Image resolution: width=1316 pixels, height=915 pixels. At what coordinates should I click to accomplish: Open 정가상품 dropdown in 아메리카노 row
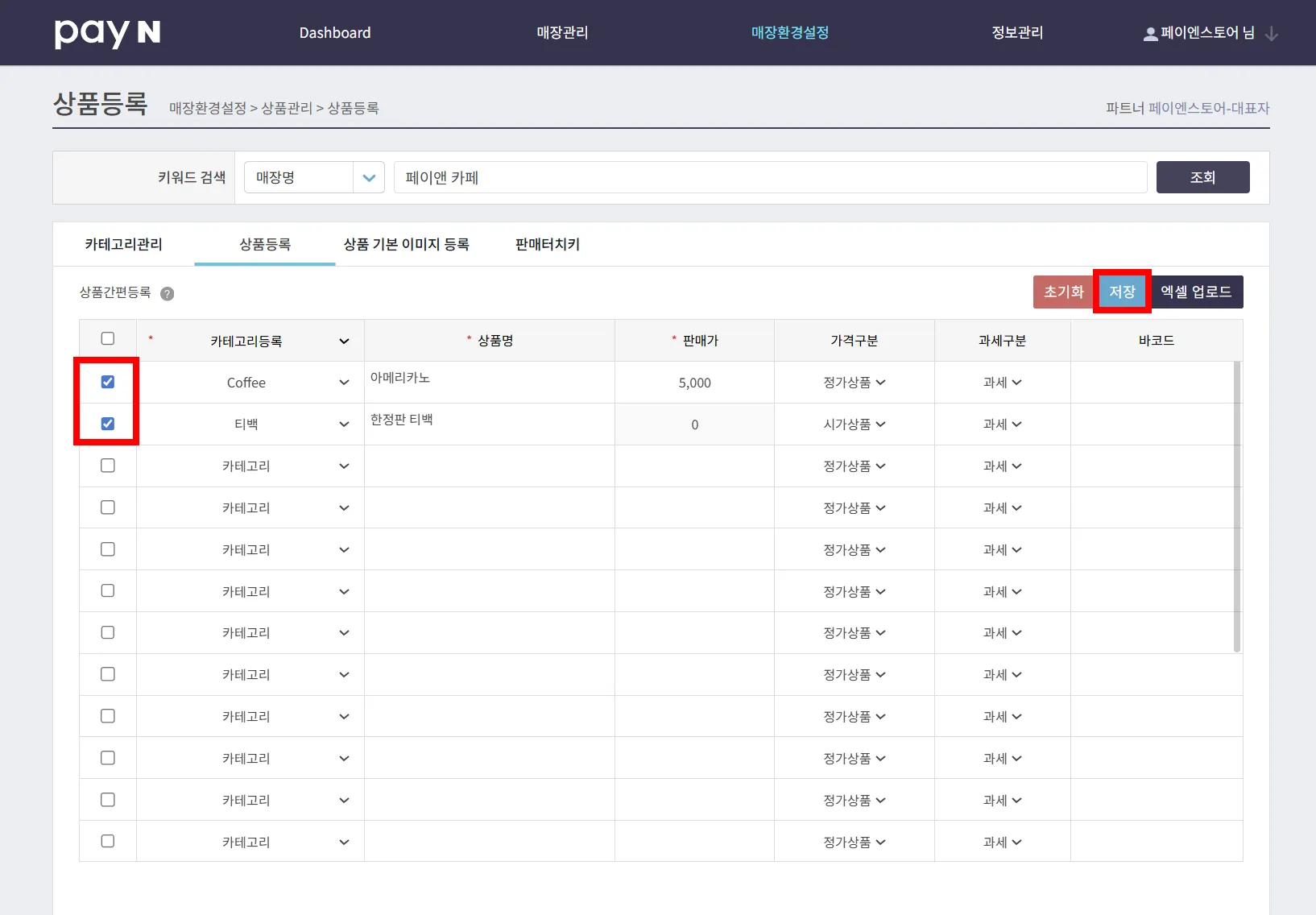point(855,383)
